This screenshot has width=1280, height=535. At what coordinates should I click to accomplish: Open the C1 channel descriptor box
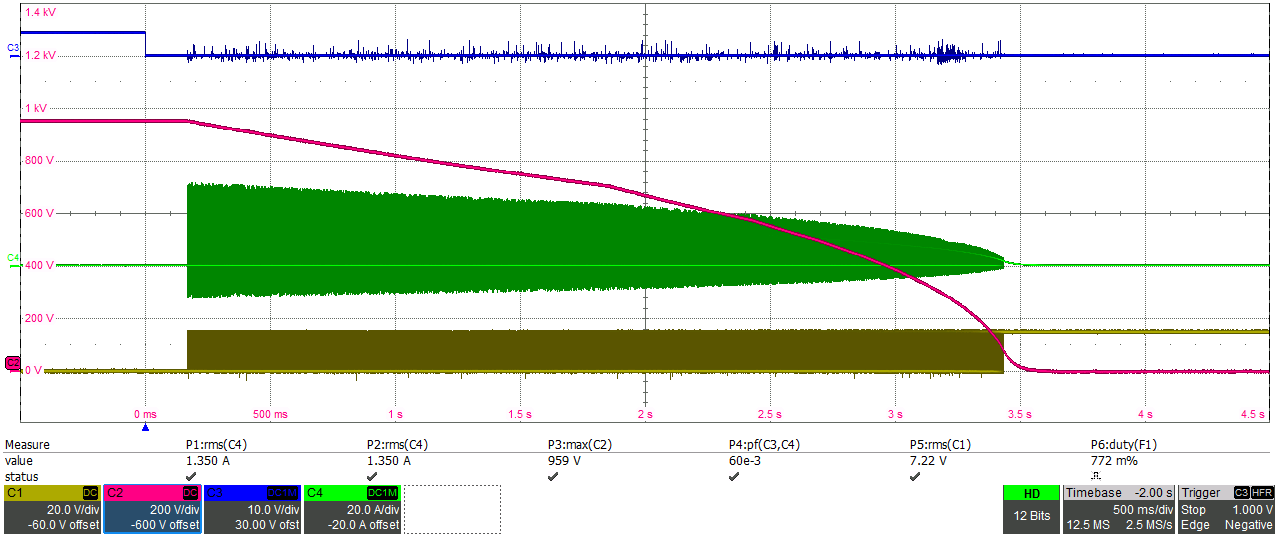tap(52, 510)
